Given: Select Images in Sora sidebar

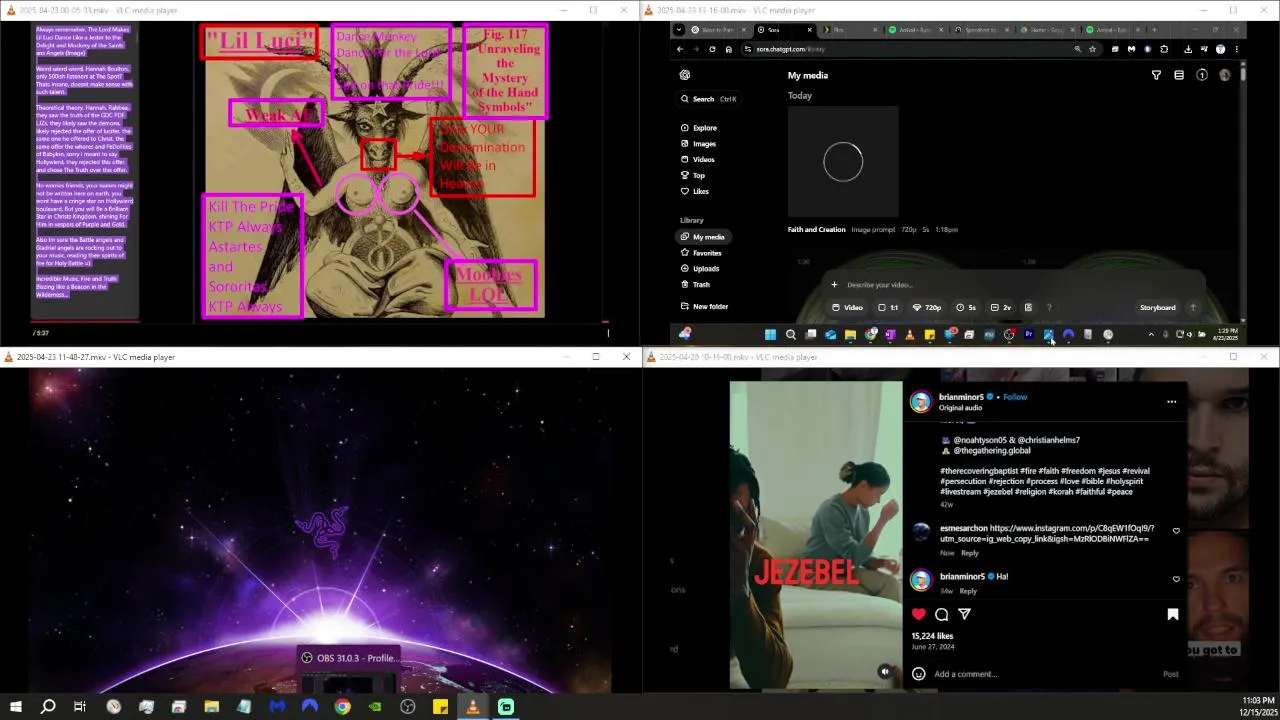Looking at the screenshot, I should click(698, 144).
